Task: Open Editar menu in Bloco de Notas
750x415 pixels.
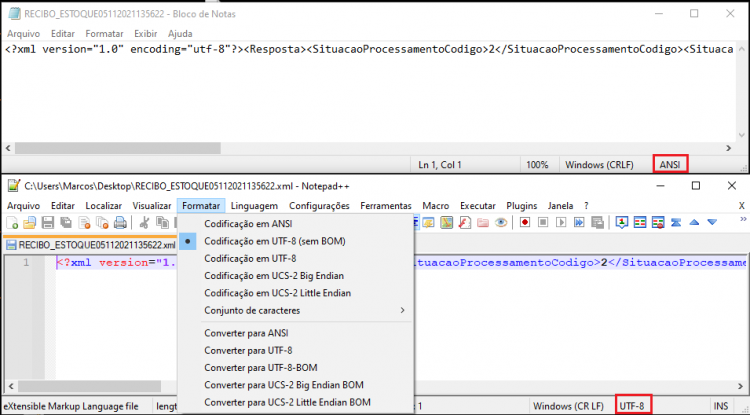Action: (x=63, y=33)
